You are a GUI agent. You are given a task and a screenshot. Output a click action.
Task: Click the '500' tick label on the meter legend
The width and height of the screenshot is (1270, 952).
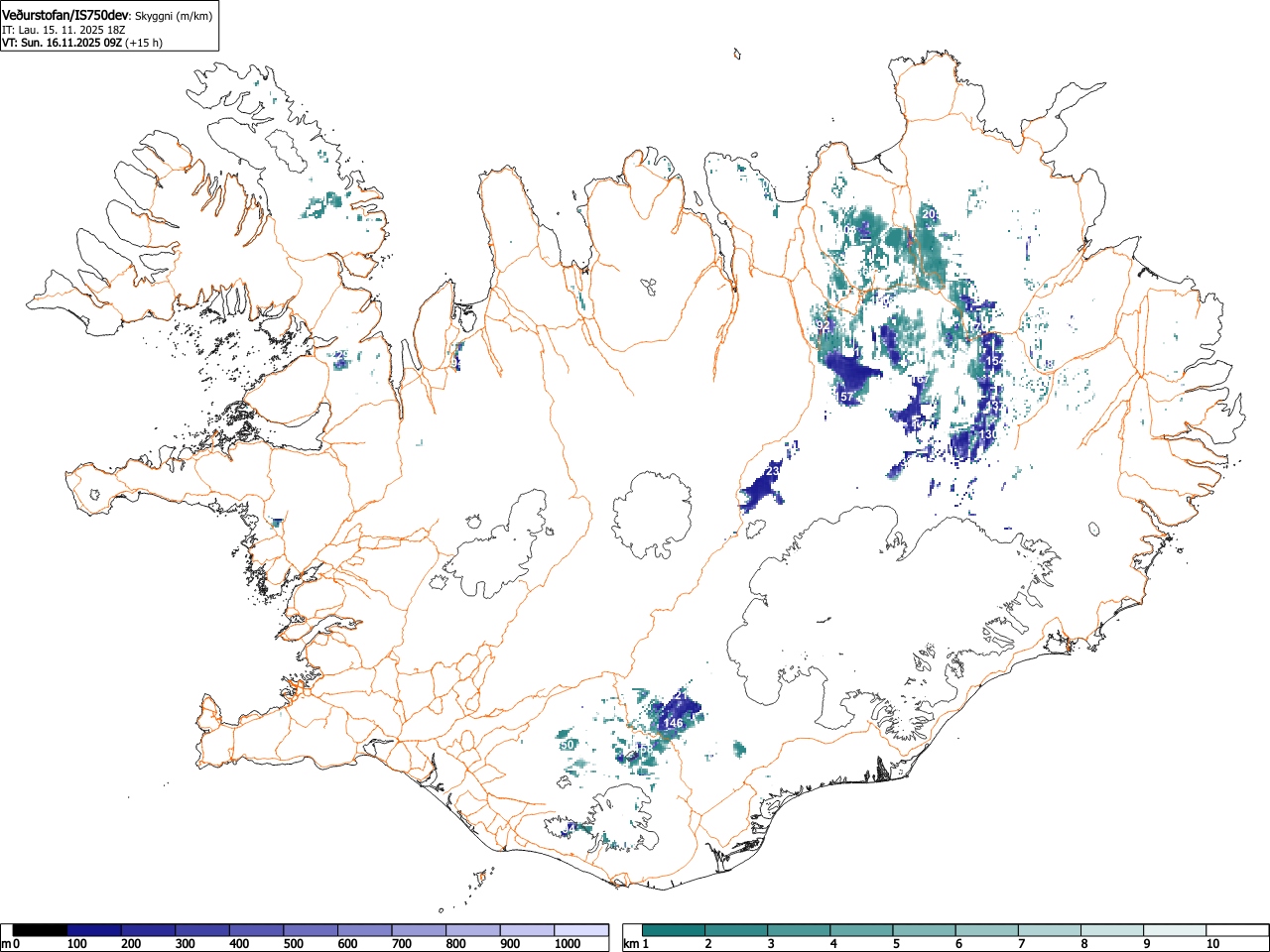coord(294,944)
